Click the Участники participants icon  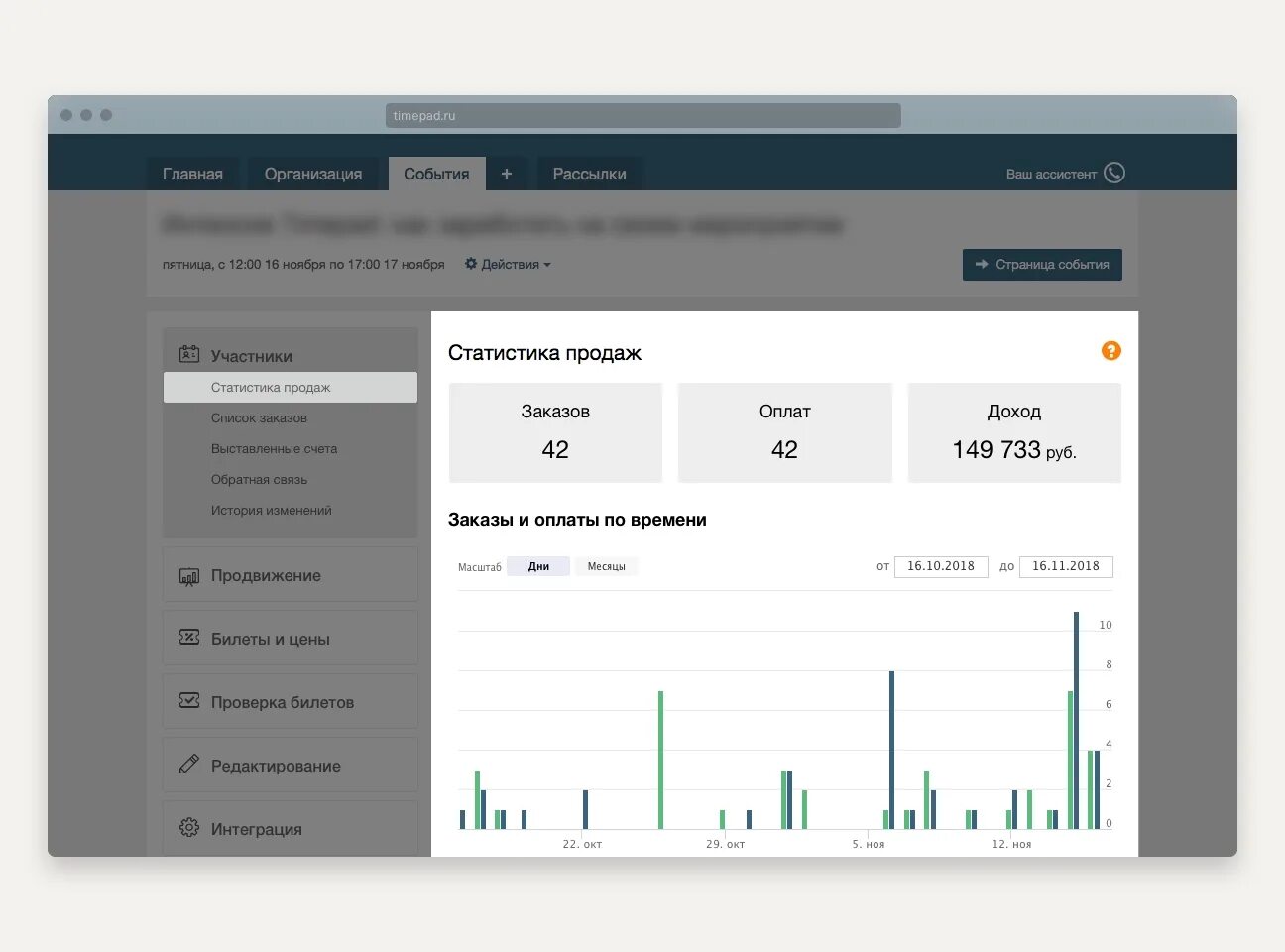click(189, 354)
